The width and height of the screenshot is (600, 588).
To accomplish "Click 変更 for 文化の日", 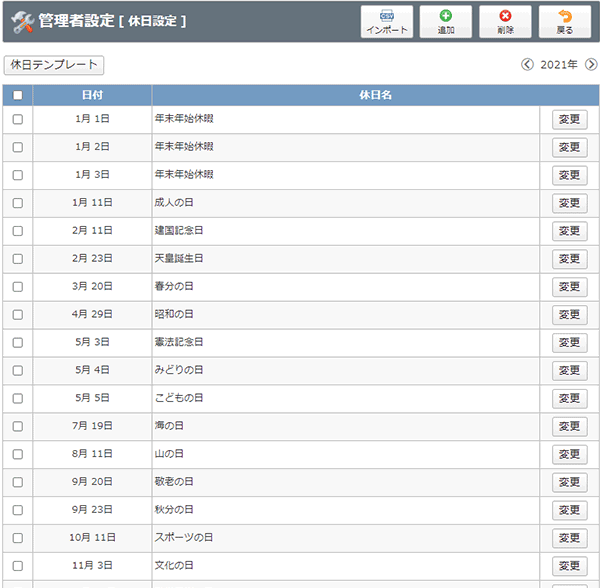I will [569, 566].
